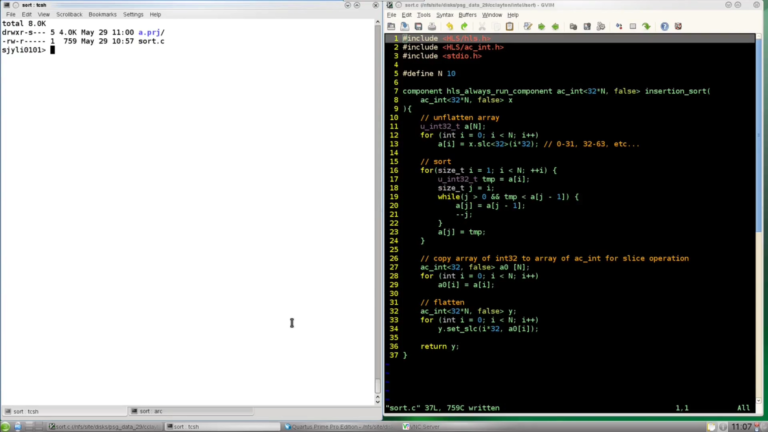
Task: Click the Load session icon in GVim
Action: (x=573, y=26)
